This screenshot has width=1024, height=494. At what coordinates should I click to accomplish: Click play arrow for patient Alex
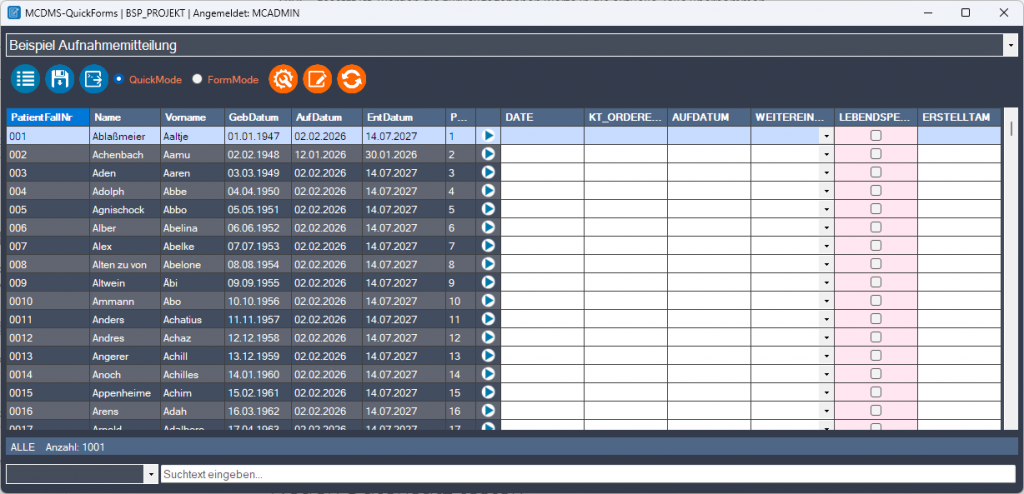click(x=488, y=246)
